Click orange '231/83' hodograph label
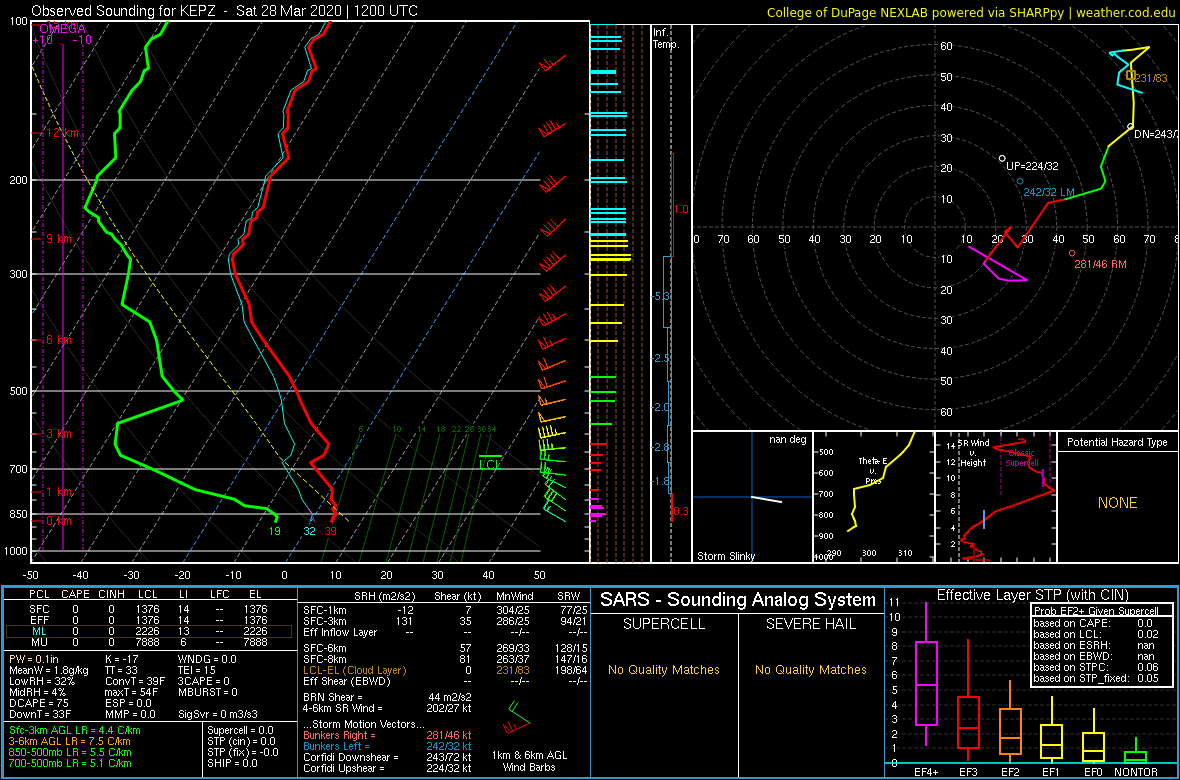 (1151, 78)
